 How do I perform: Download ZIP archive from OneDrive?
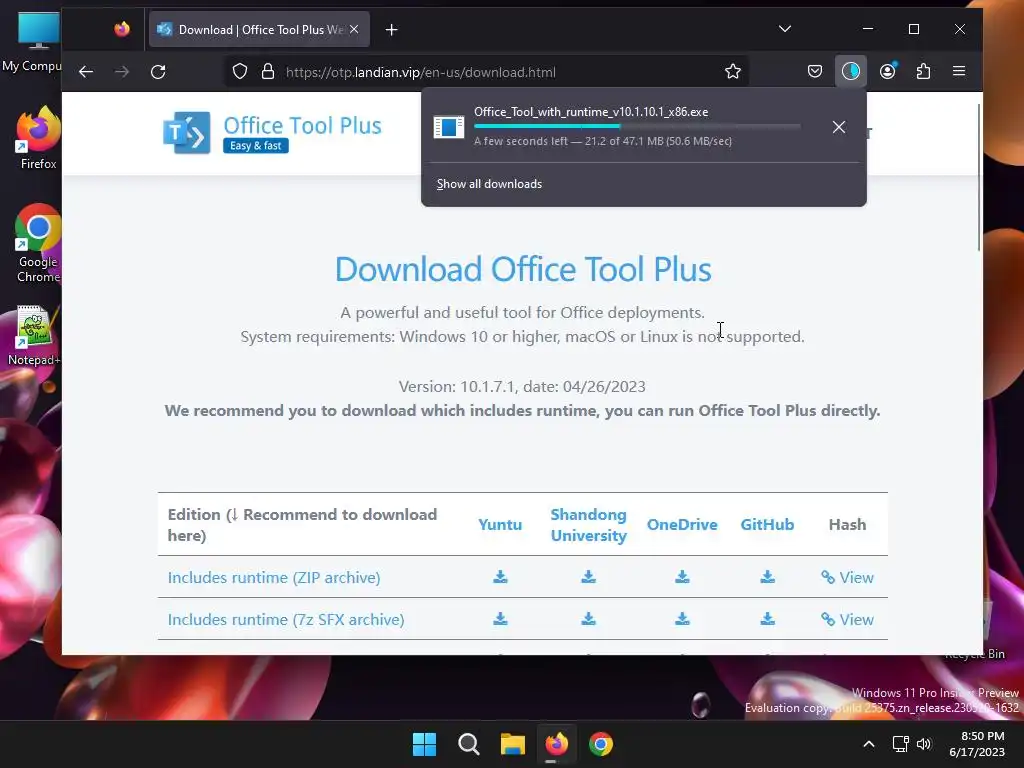tap(682, 577)
